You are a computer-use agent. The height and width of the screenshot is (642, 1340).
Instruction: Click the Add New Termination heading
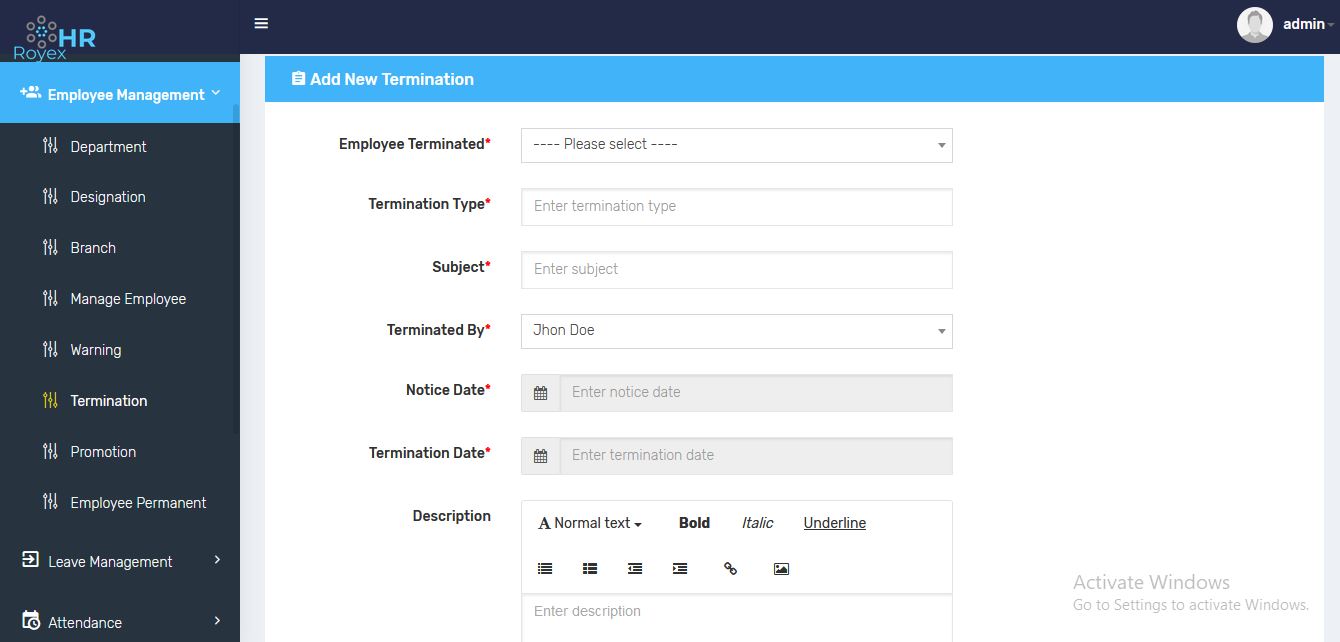click(x=392, y=79)
